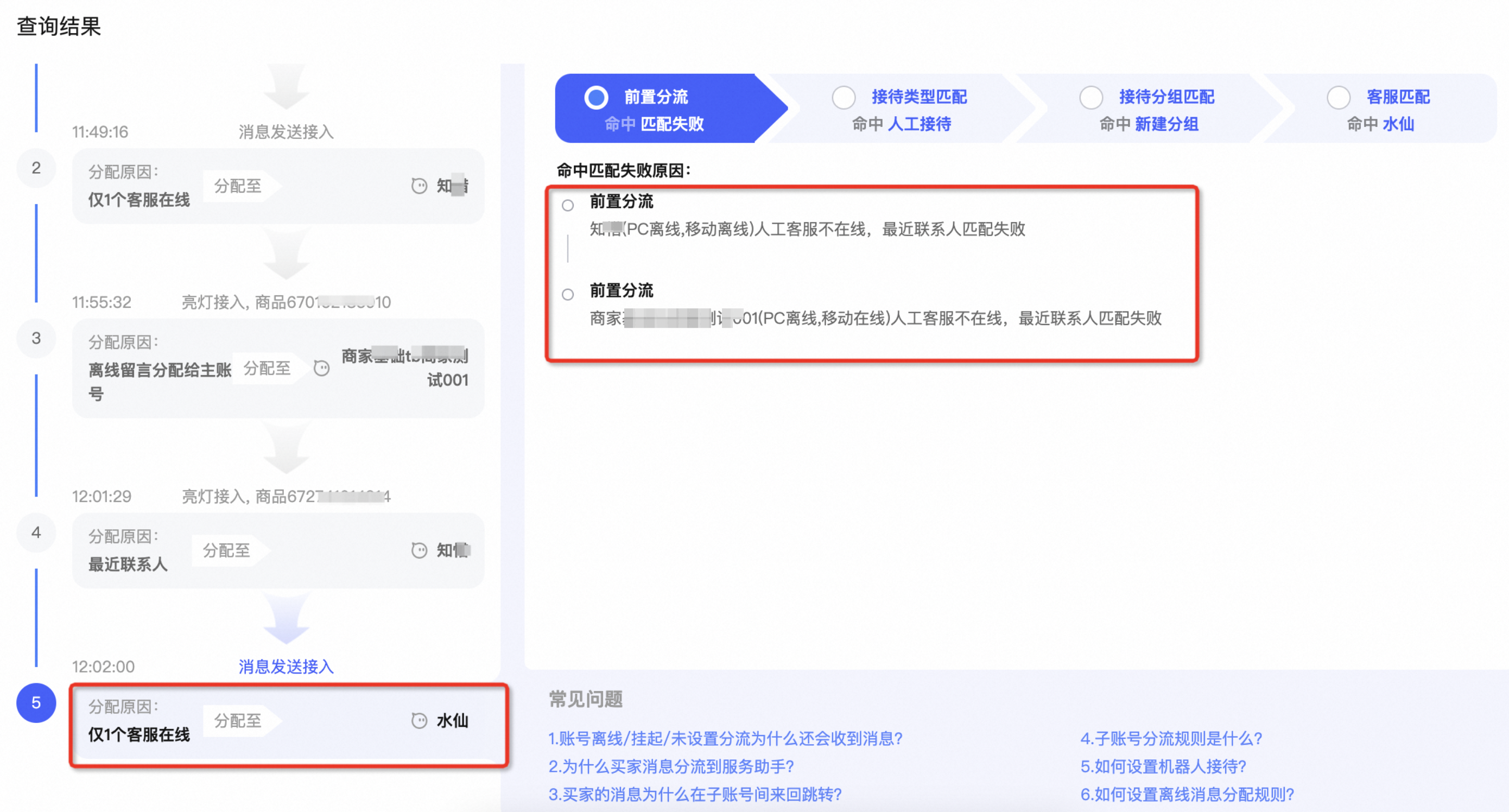Open the 离线留言分配给主账号 allocation card

(278, 369)
